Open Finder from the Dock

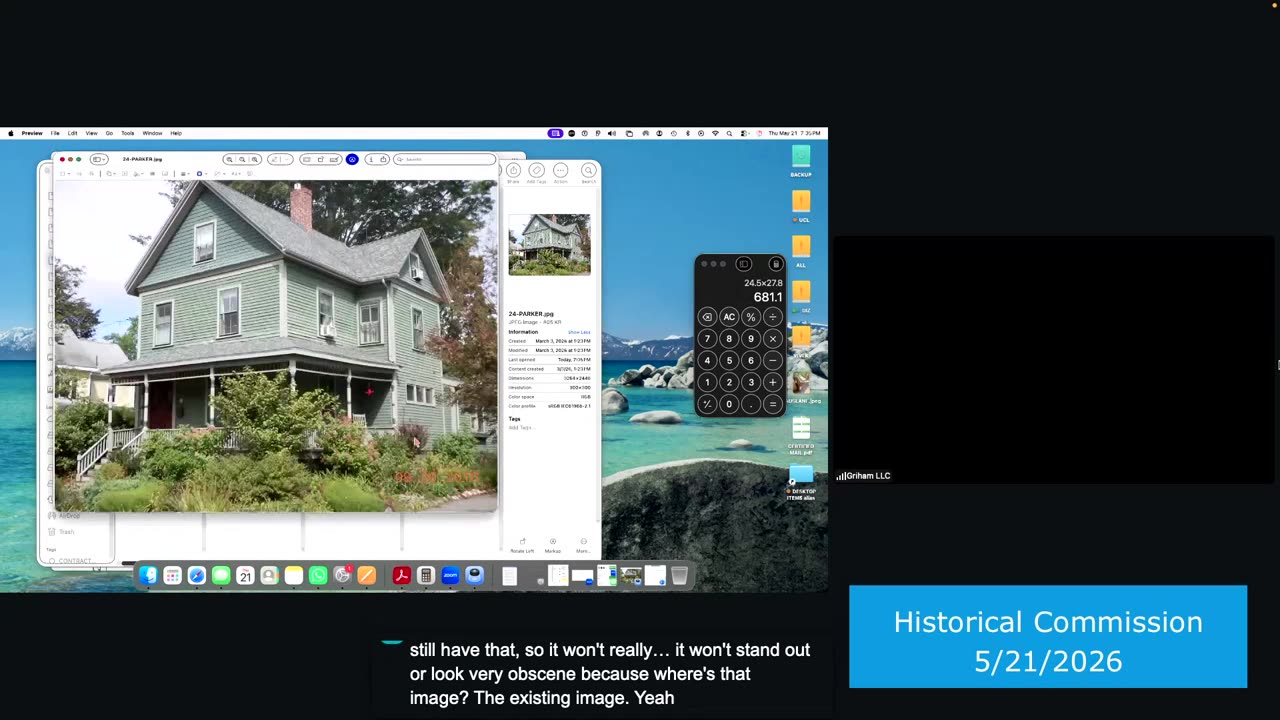148,575
